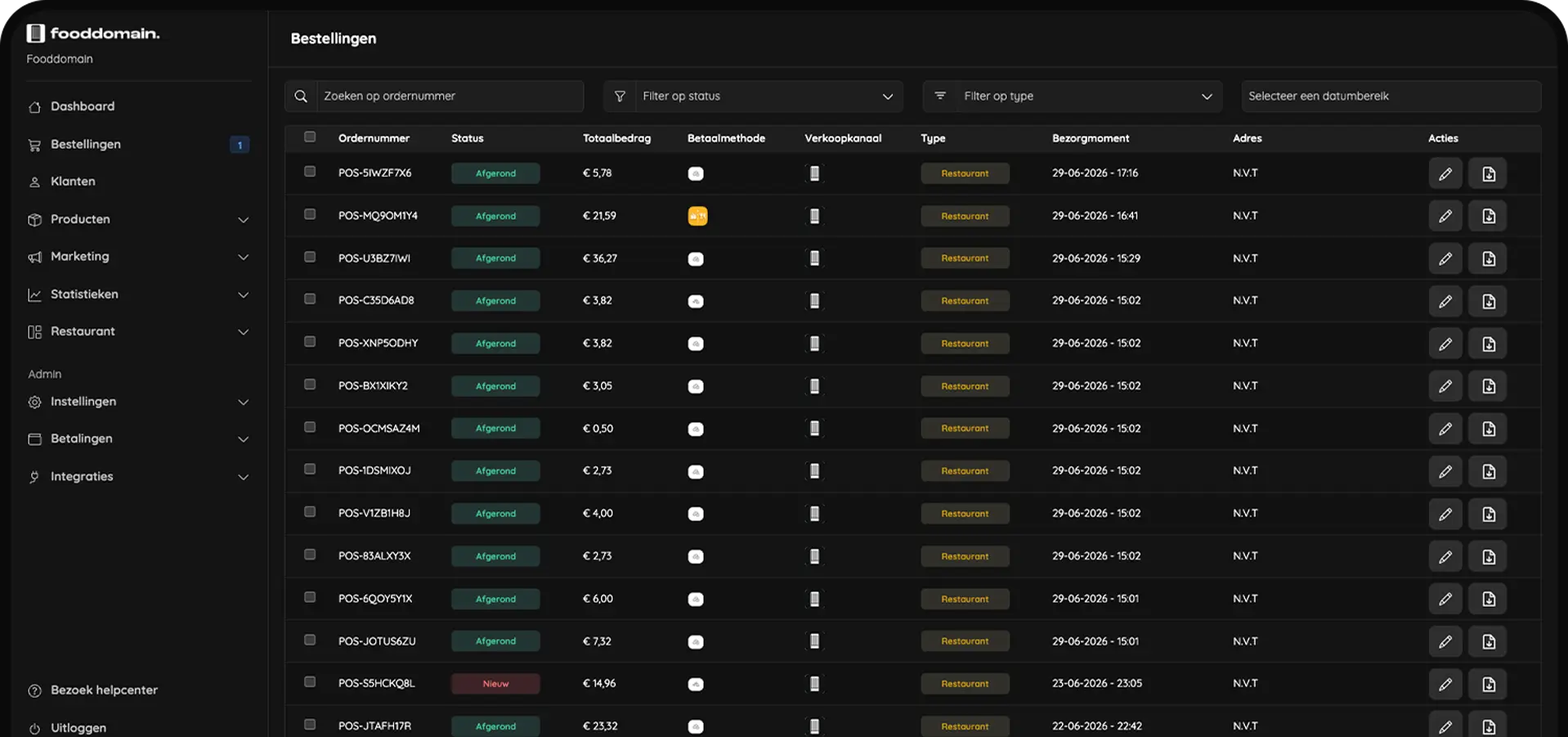Click the order number search field
Viewport: 1568px width, 737px height.
450,96
